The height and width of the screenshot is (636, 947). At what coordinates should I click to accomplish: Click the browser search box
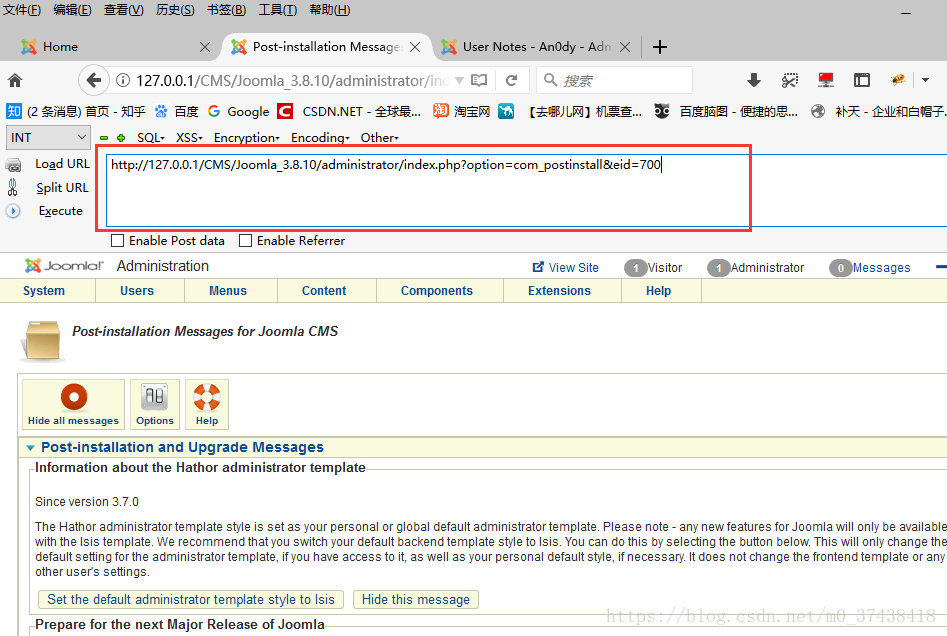[614, 80]
